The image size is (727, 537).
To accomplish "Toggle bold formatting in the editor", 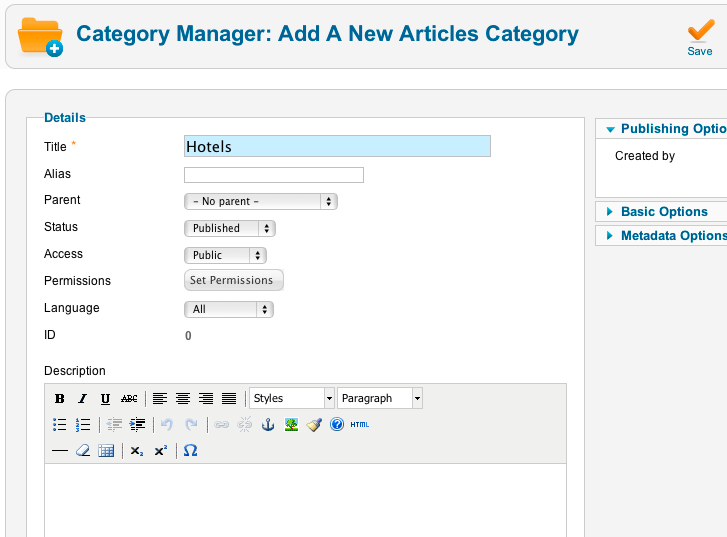I will point(60,398).
